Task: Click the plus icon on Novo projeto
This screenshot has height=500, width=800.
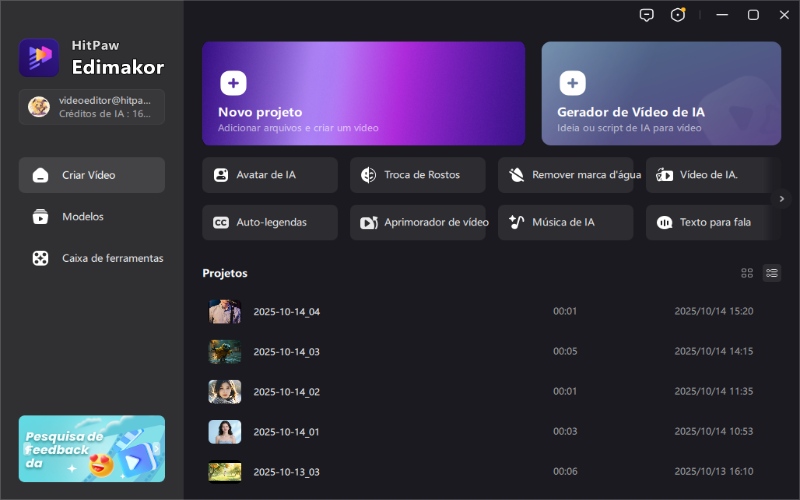Action: pyautogui.click(x=233, y=83)
